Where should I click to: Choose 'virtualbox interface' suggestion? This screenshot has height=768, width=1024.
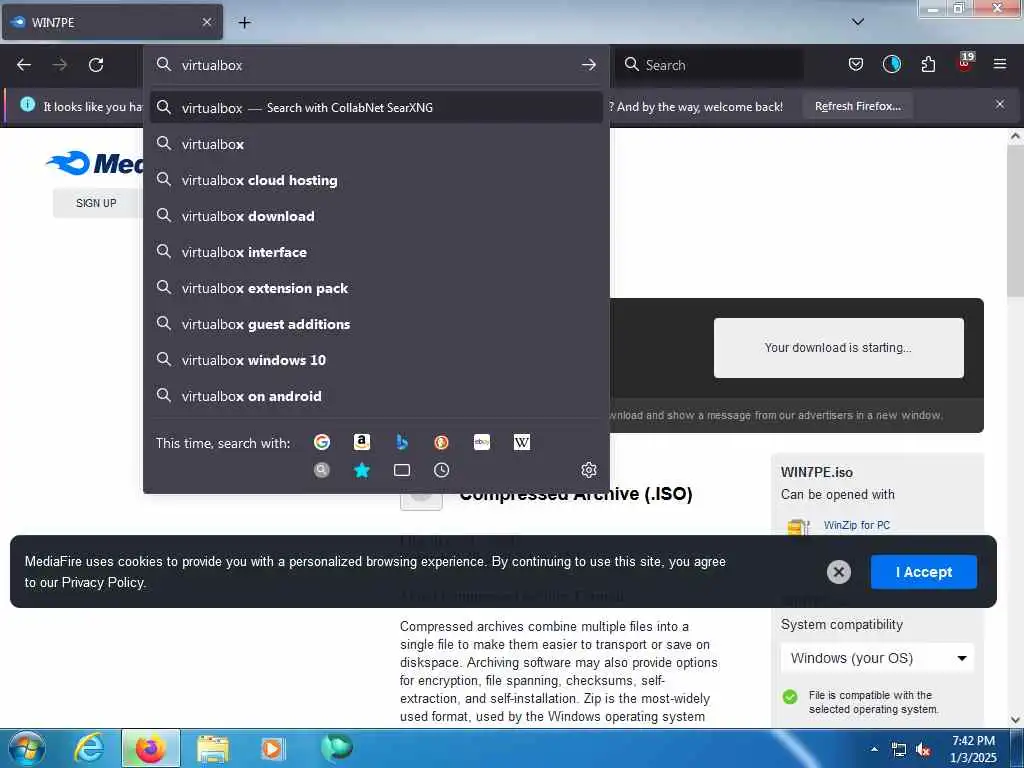376,251
